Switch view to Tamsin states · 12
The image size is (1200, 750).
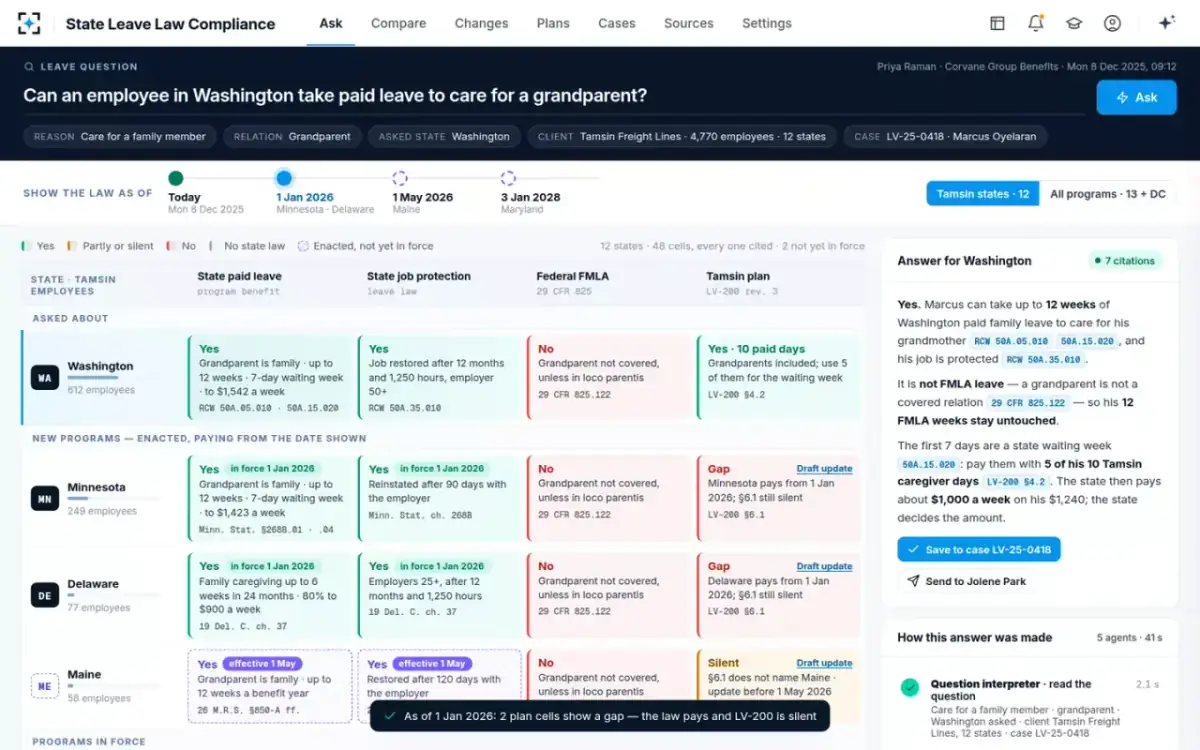(983, 194)
